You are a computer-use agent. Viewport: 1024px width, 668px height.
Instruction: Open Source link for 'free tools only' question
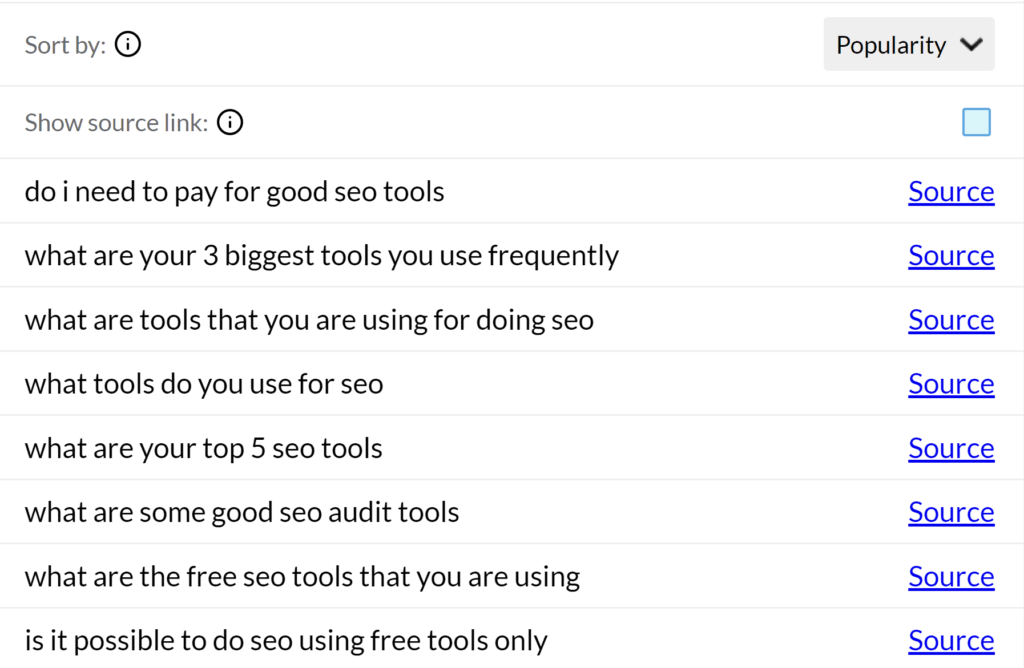951,641
